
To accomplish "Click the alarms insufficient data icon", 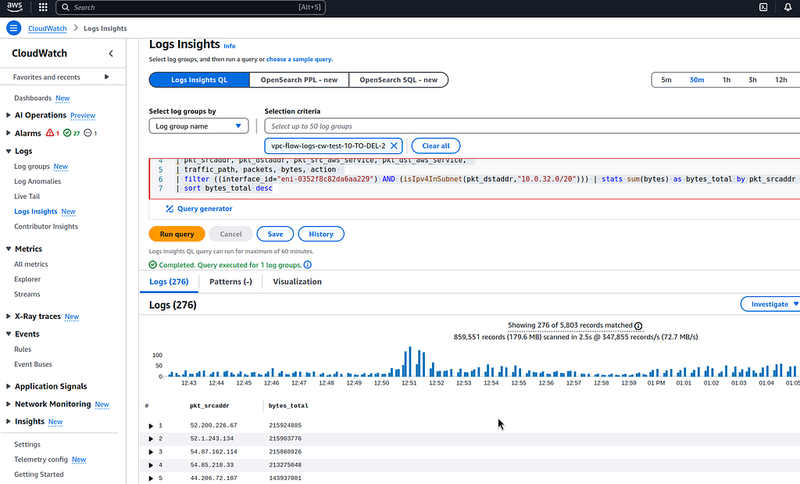I will 88,133.
